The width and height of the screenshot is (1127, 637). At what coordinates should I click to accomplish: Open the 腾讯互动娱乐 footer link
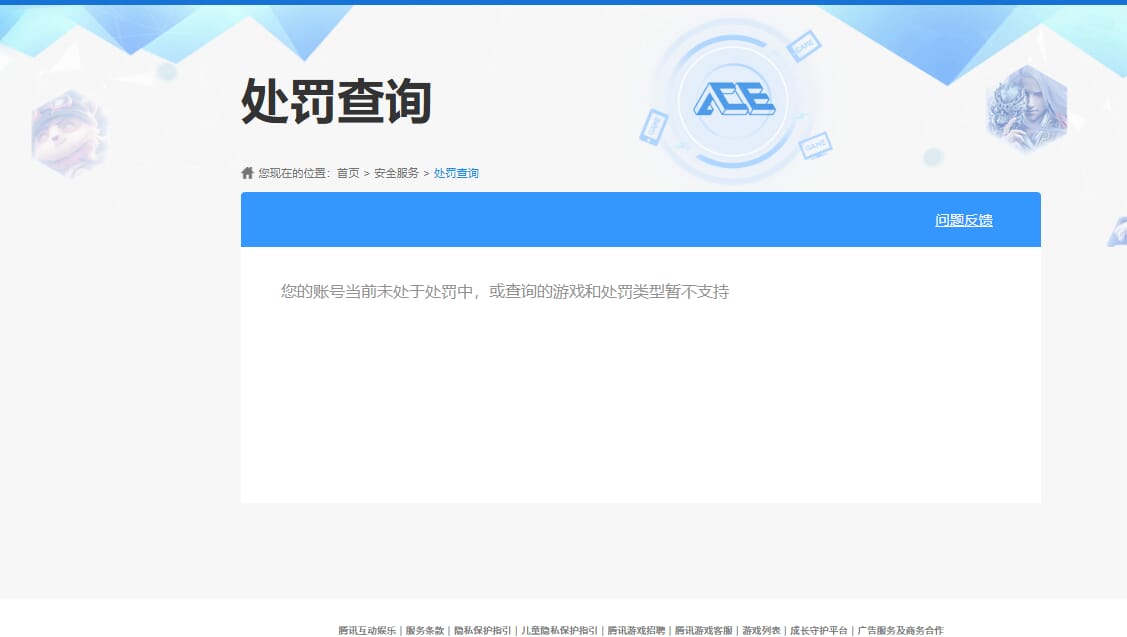click(x=365, y=631)
